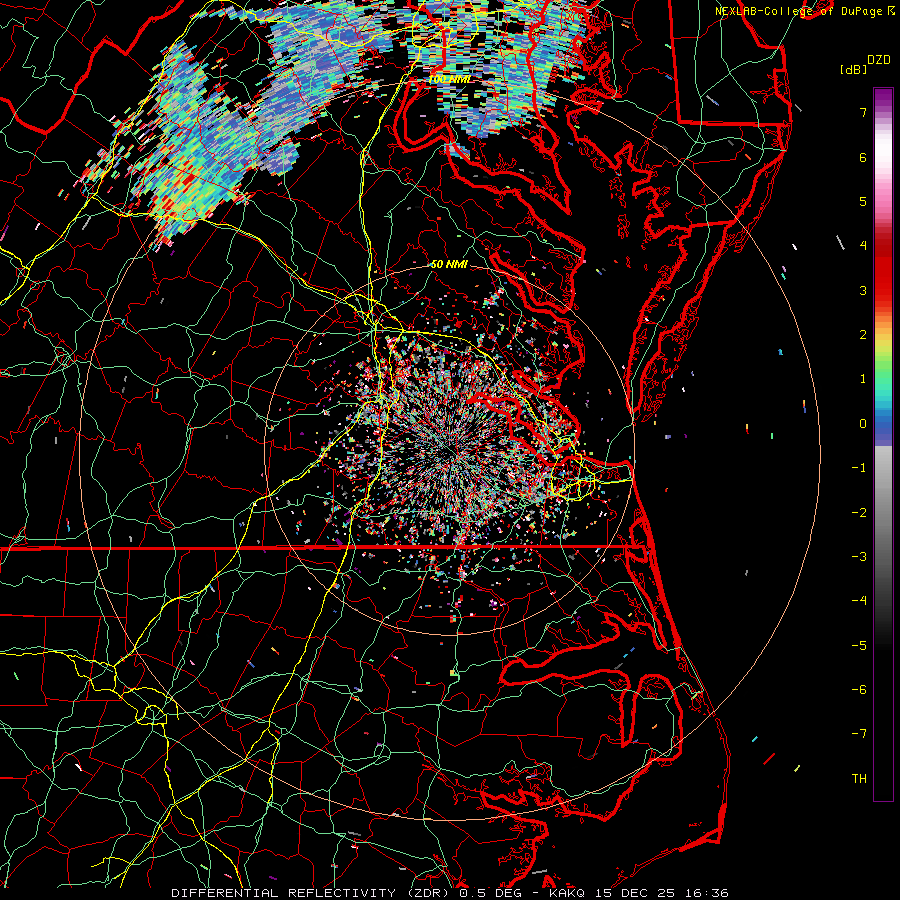Click the NEXLAB-College of DuPage header text
Viewport: 900px width, 900px height.
click(799, 11)
